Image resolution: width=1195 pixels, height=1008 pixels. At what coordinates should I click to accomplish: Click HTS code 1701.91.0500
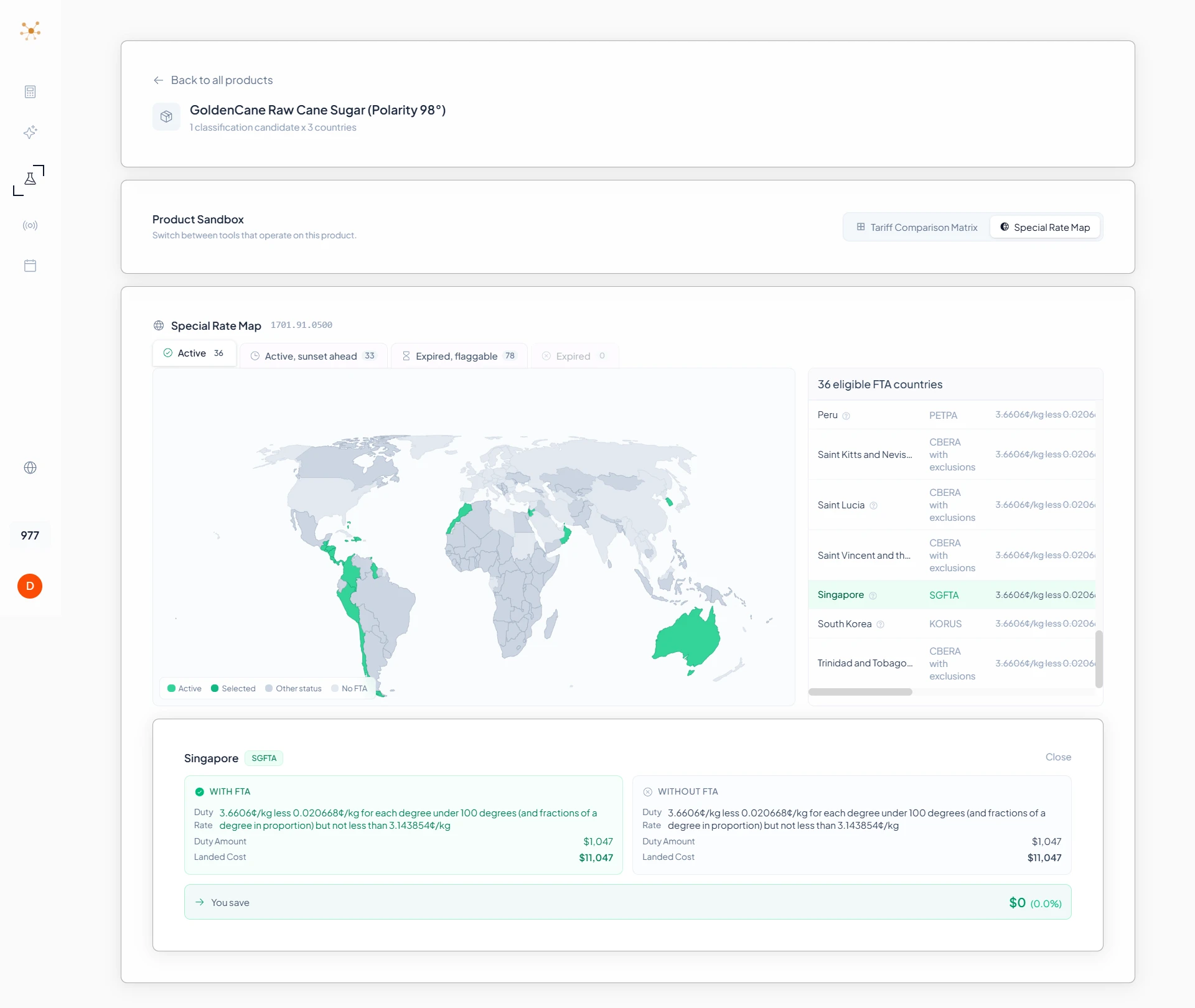point(301,325)
